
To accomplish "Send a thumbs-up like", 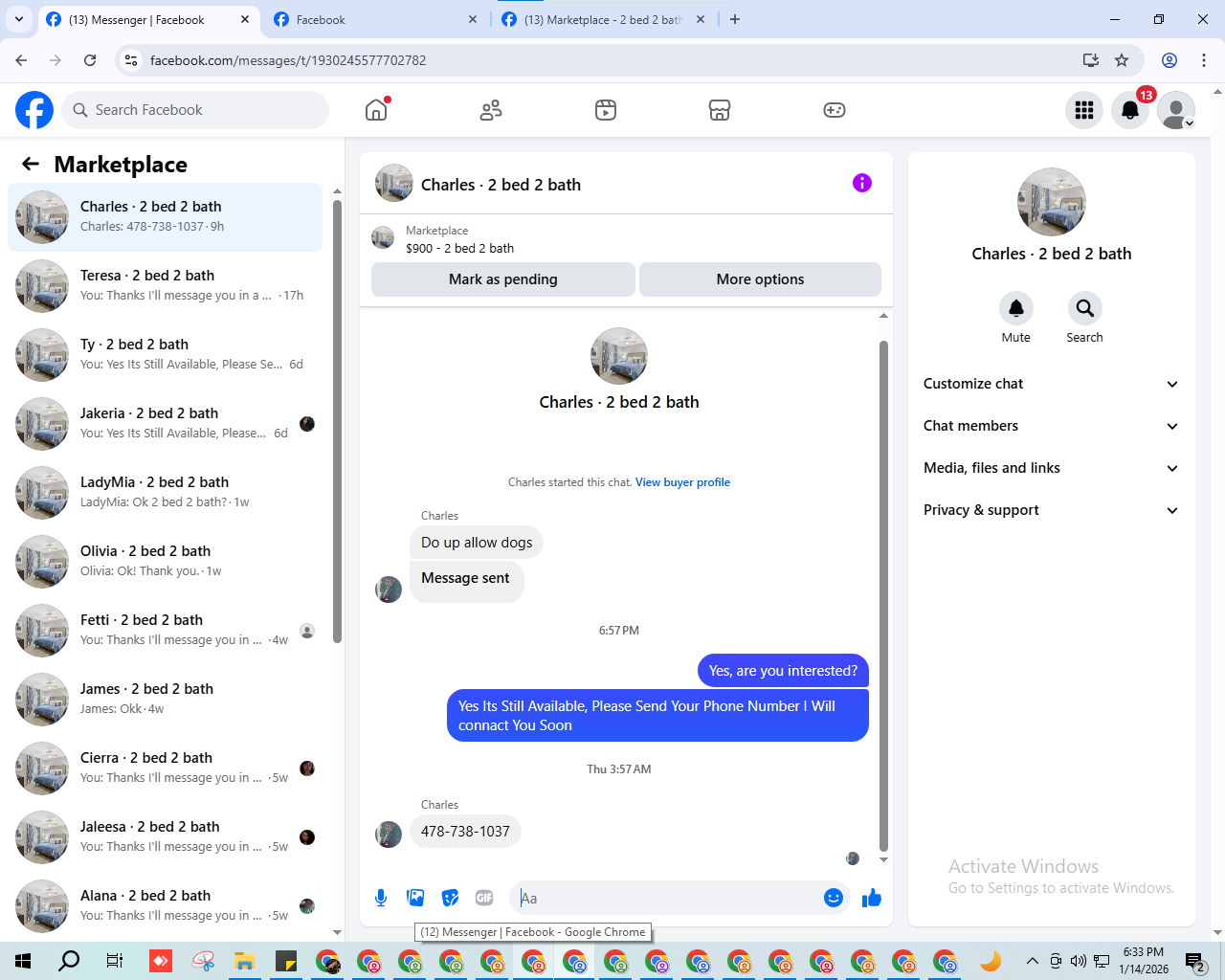I will coord(872,898).
